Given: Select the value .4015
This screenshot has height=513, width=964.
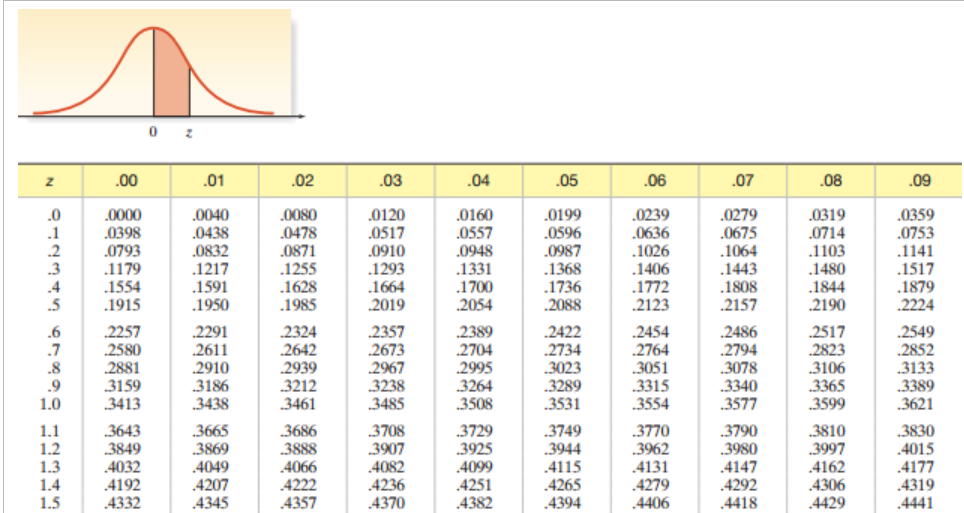Looking at the screenshot, I should click(916, 449).
